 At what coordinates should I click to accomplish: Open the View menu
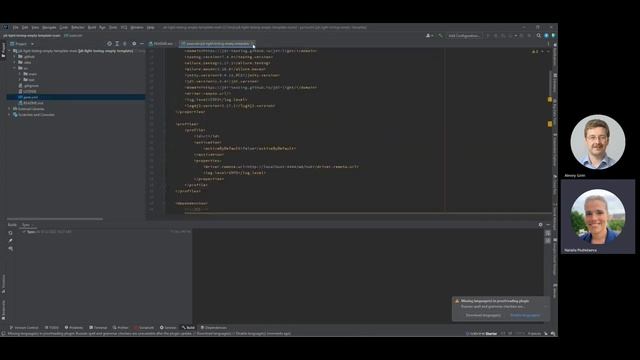[x=35, y=27]
